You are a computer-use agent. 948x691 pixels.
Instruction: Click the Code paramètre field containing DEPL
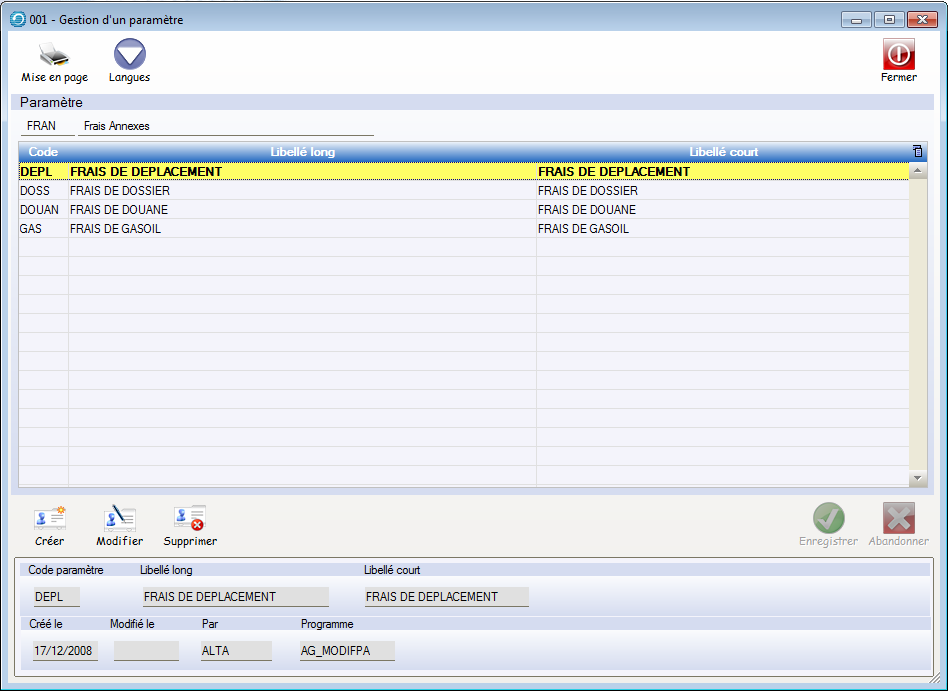tap(56, 597)
